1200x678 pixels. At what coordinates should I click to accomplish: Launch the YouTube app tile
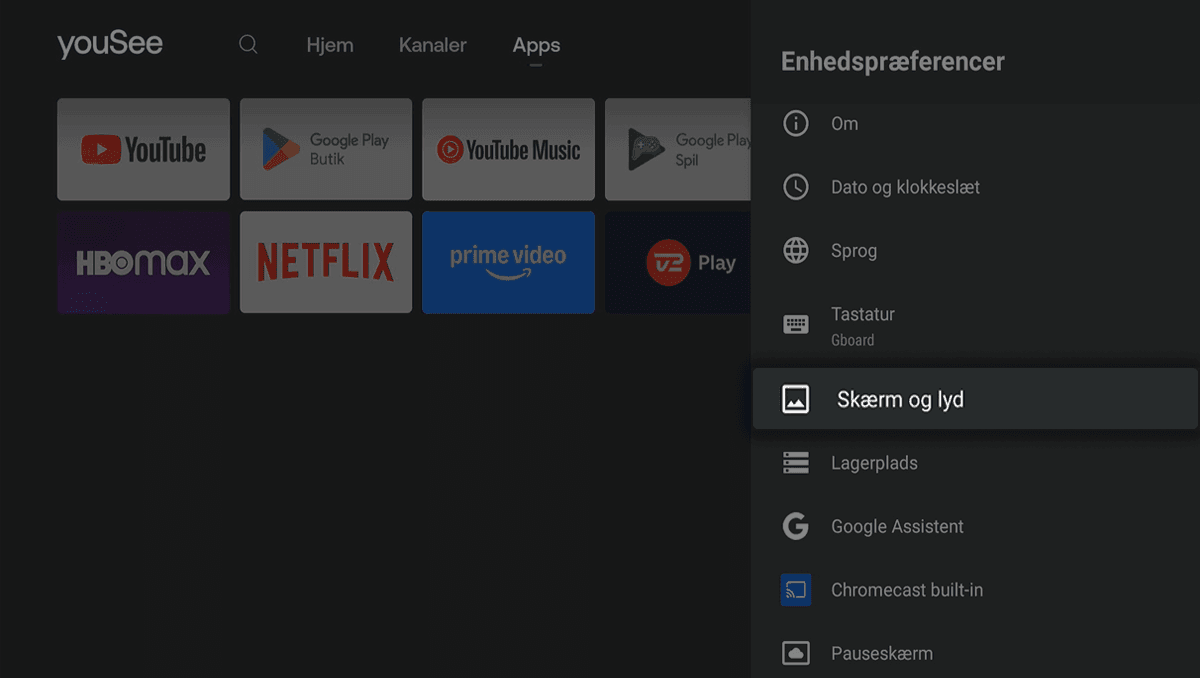pyautogui.click(x=143, y=149)
